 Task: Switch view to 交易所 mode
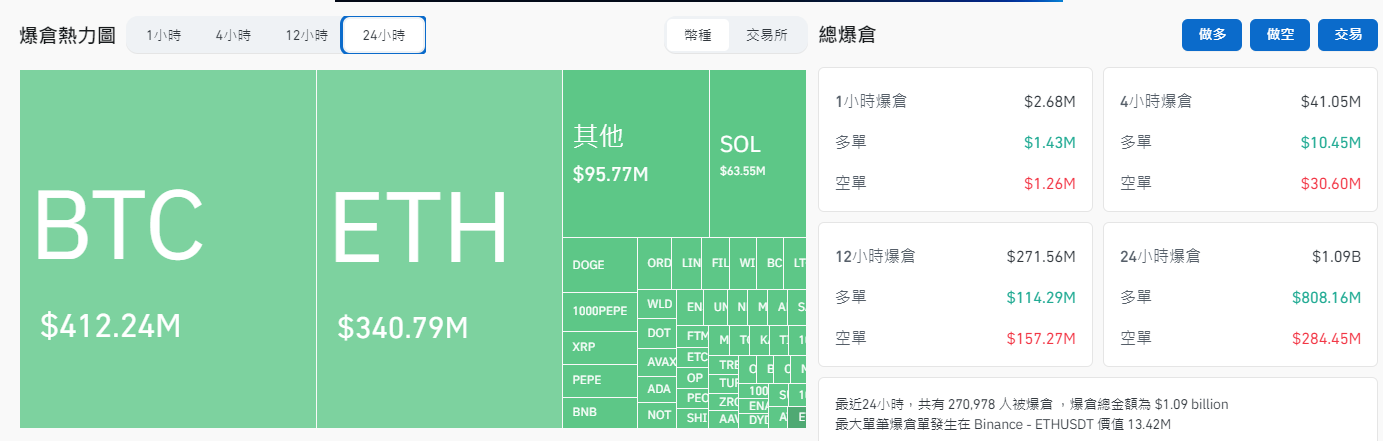pyautogui.click(x=766, y=35)
